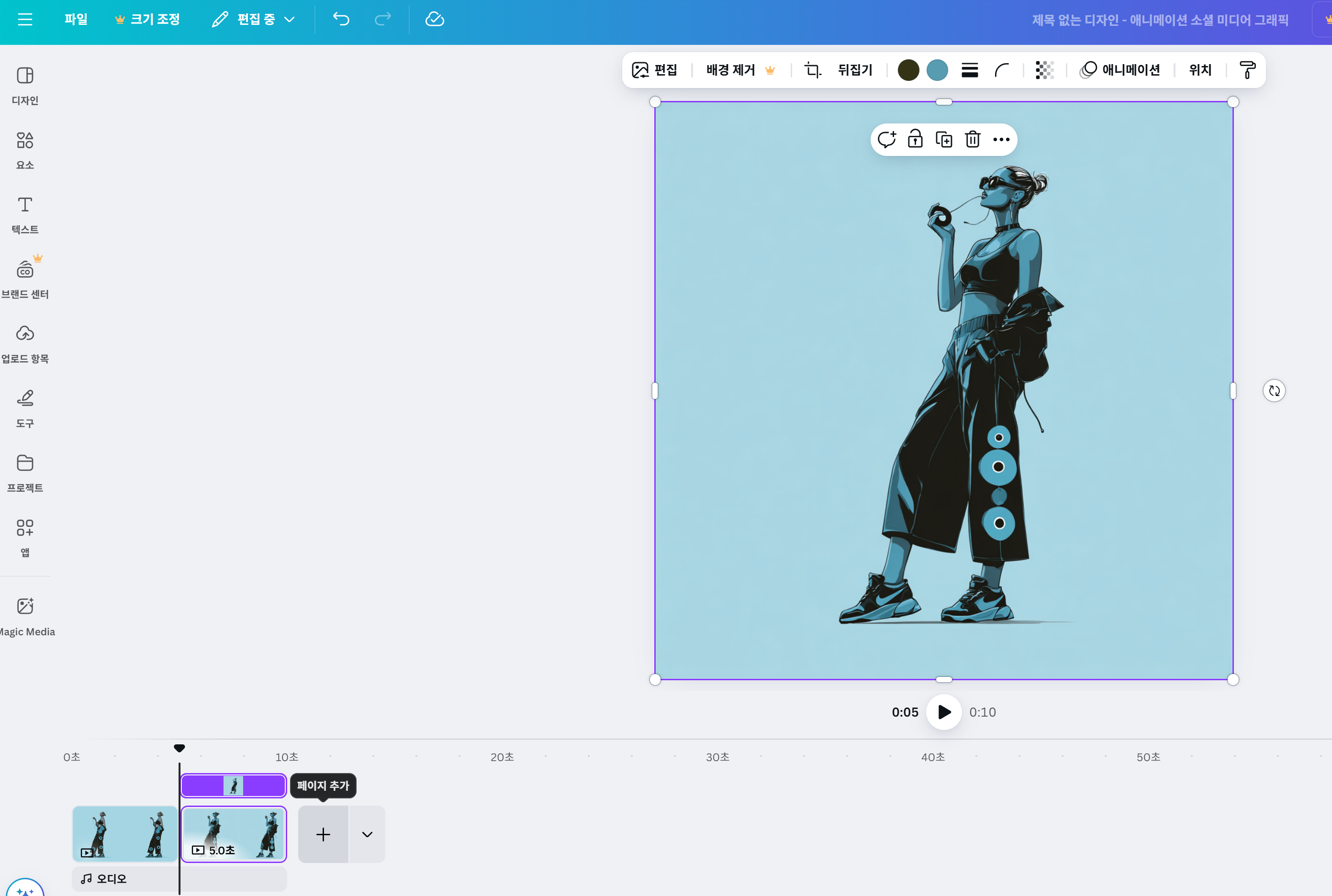The height and width of the screenshot is (896, 1332).
Task: Click the 0:10 total duration label
Action: 982,712
